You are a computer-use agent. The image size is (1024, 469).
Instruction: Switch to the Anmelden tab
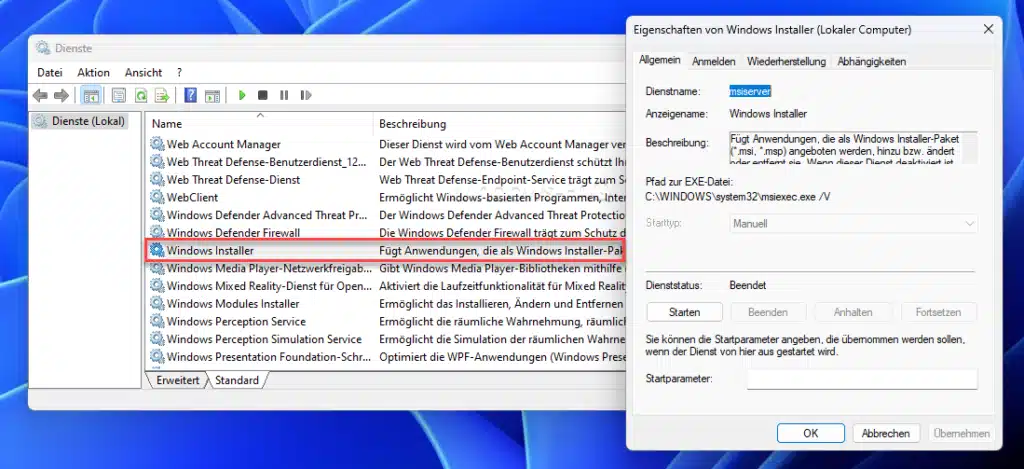pyautogui.click(x=714, y=61)
